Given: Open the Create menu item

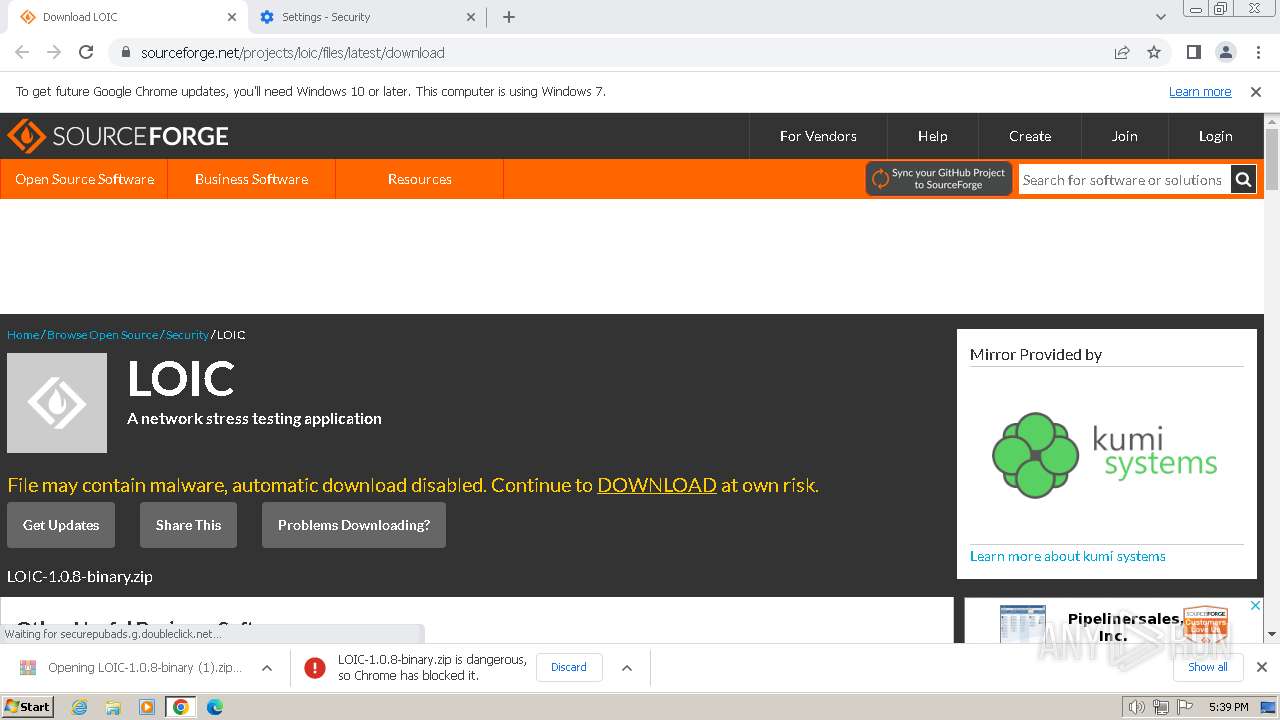Looking at the screenshot, I should (1030, 136).
